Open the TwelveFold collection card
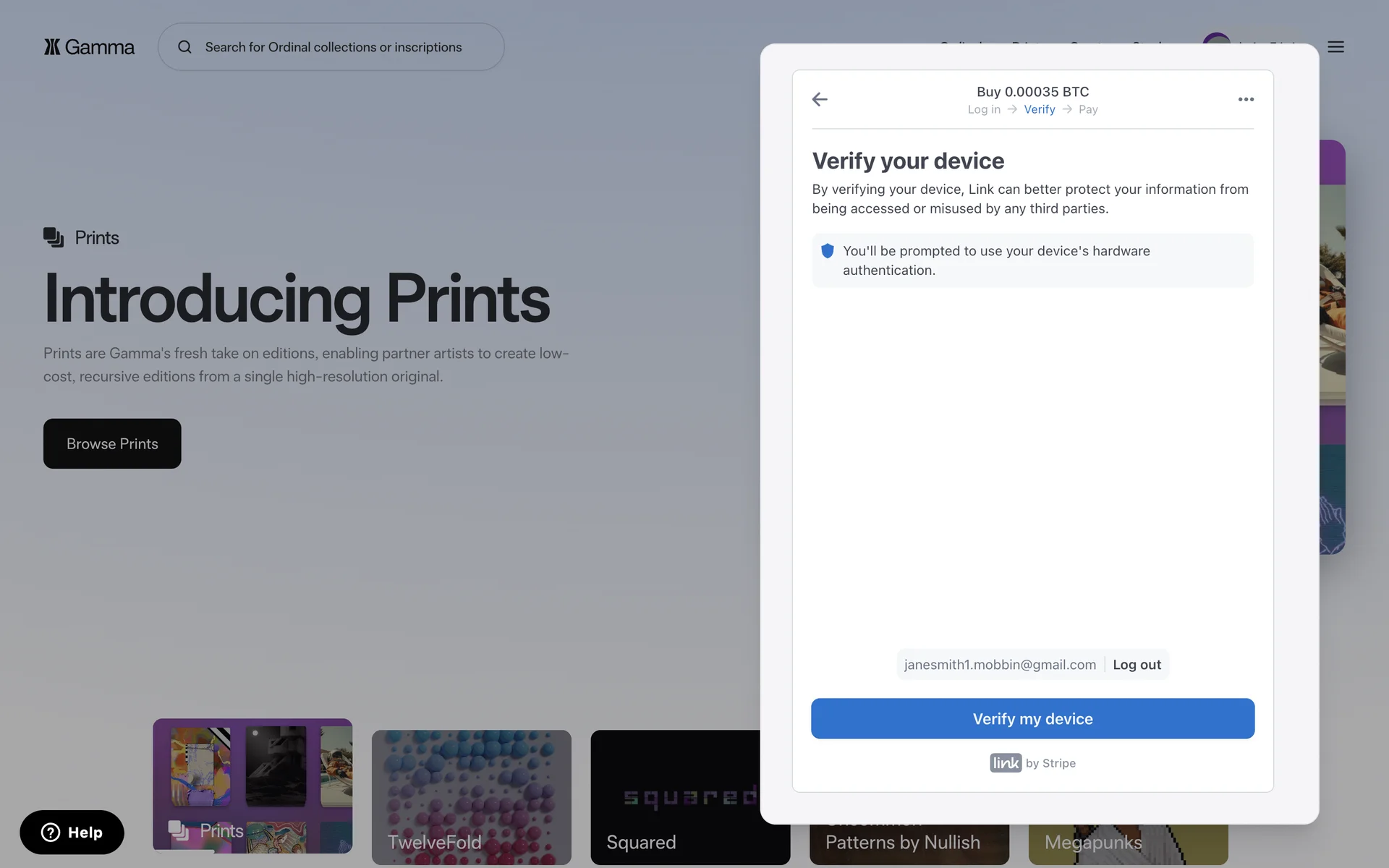Viewport: 1389px width, 868px height. pos(471,797)
